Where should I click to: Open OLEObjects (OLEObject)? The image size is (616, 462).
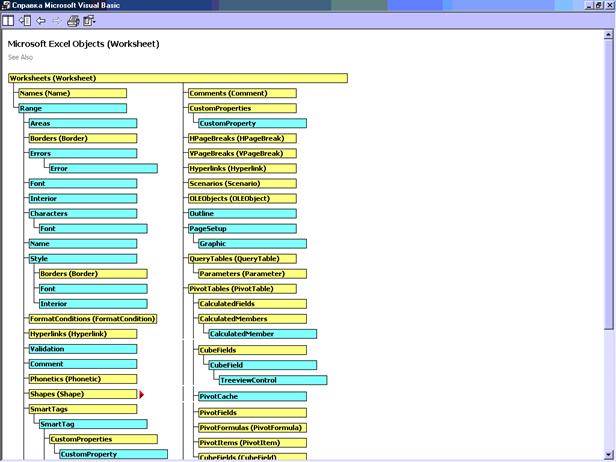point(242,198)
